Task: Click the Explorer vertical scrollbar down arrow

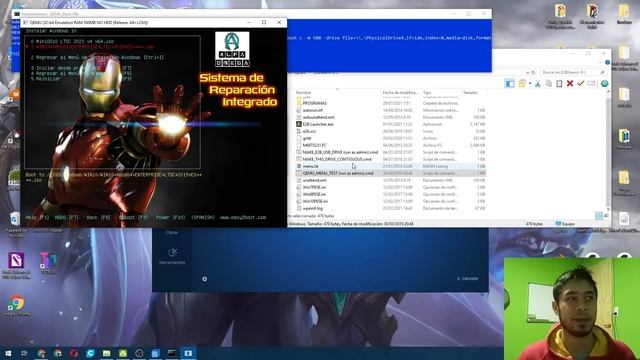Action: pyautogui.click(x=608, y=209)
